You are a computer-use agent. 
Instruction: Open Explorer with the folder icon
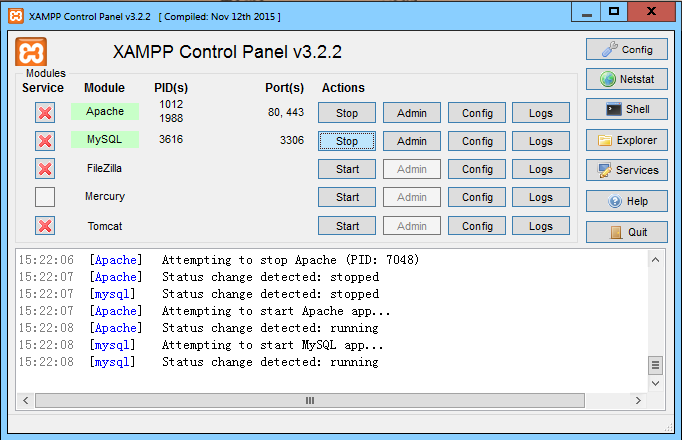626,140
